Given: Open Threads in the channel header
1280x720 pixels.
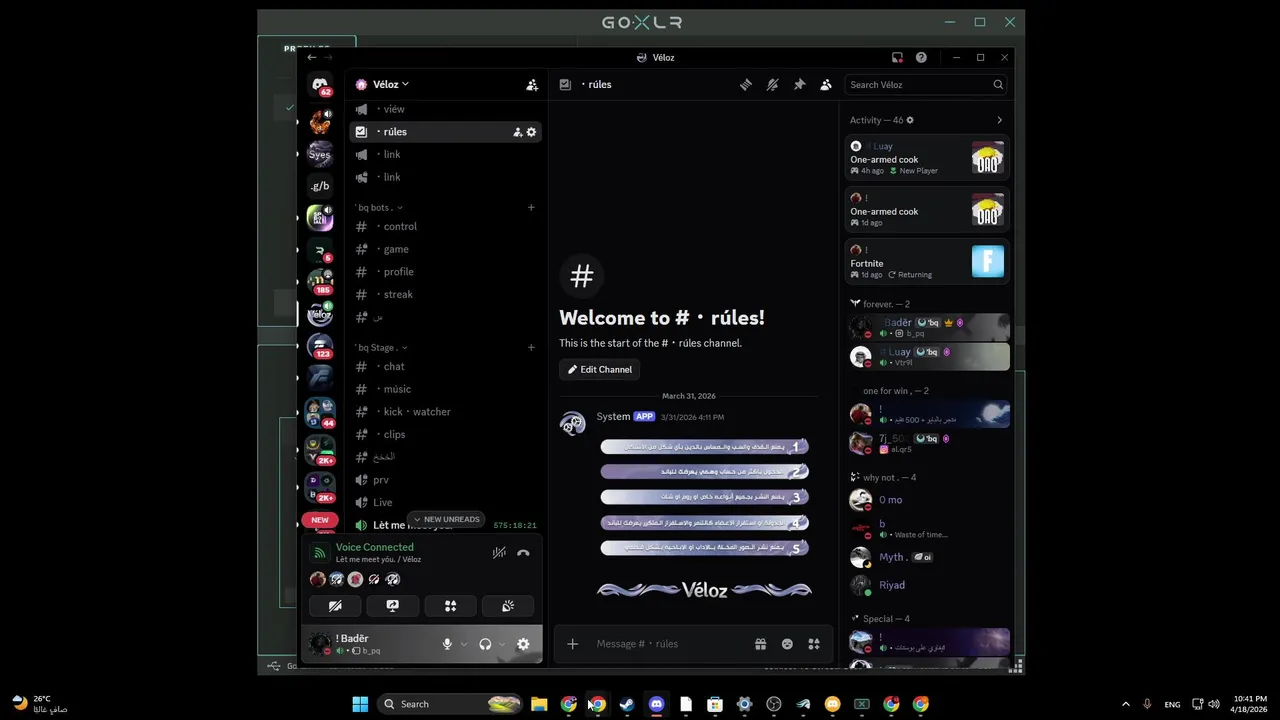Looking at the screenshot, I should 745,85.
